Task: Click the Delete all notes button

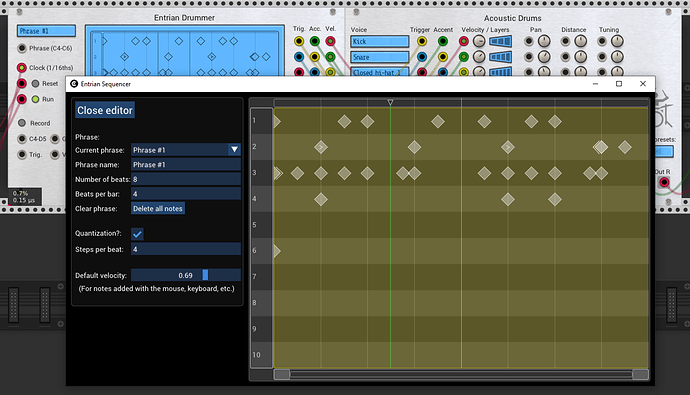Action: coord(158,208)
